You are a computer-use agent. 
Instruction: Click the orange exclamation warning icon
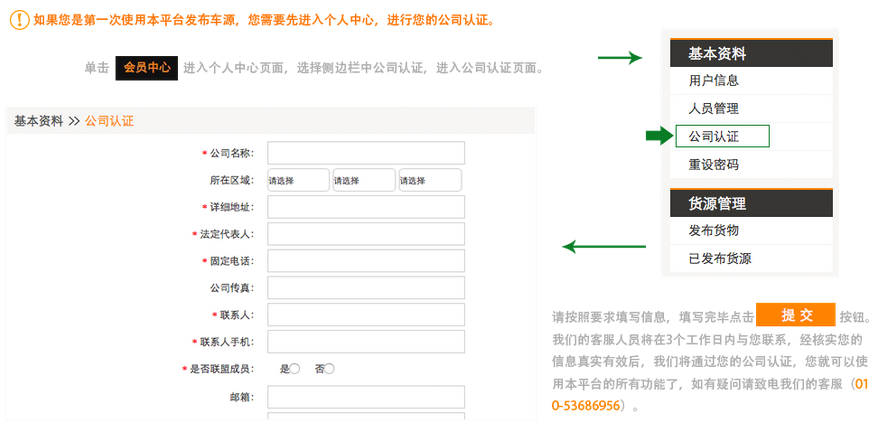pyautogui.click(x=18, y=20)
